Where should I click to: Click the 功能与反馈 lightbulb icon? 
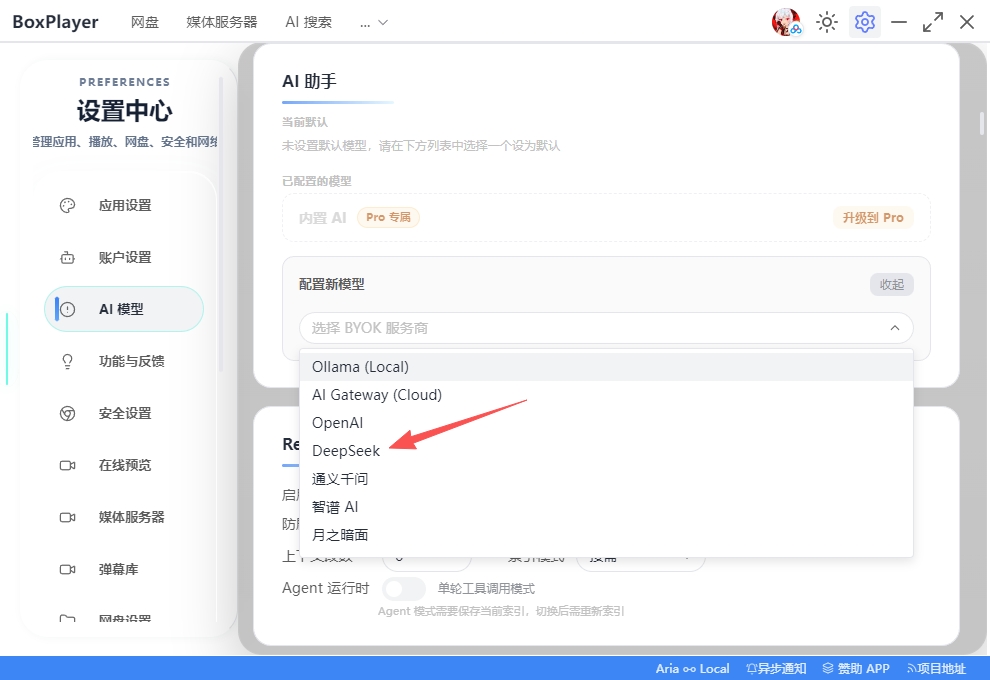click(68, 361)
